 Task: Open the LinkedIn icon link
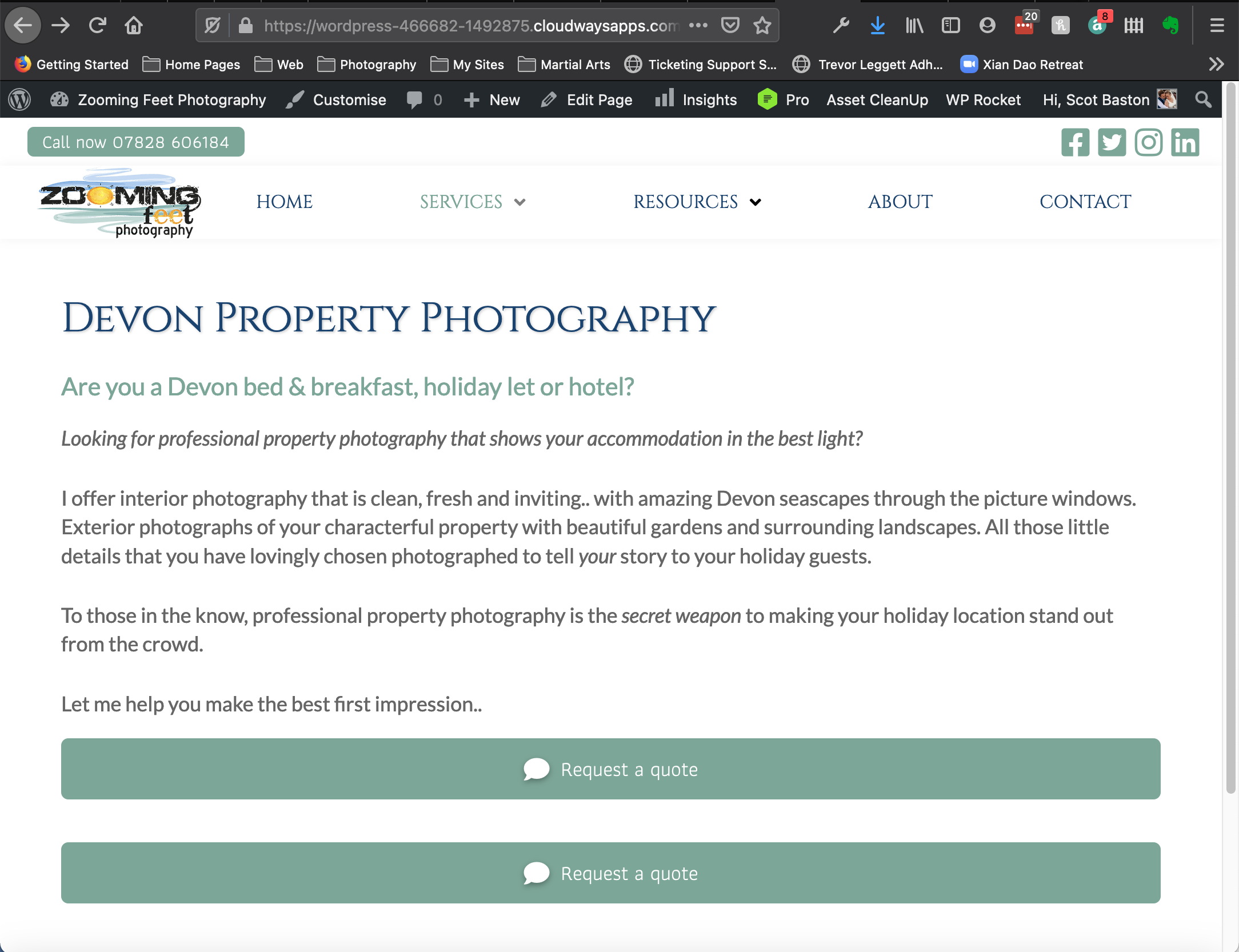pos(1185,142)
